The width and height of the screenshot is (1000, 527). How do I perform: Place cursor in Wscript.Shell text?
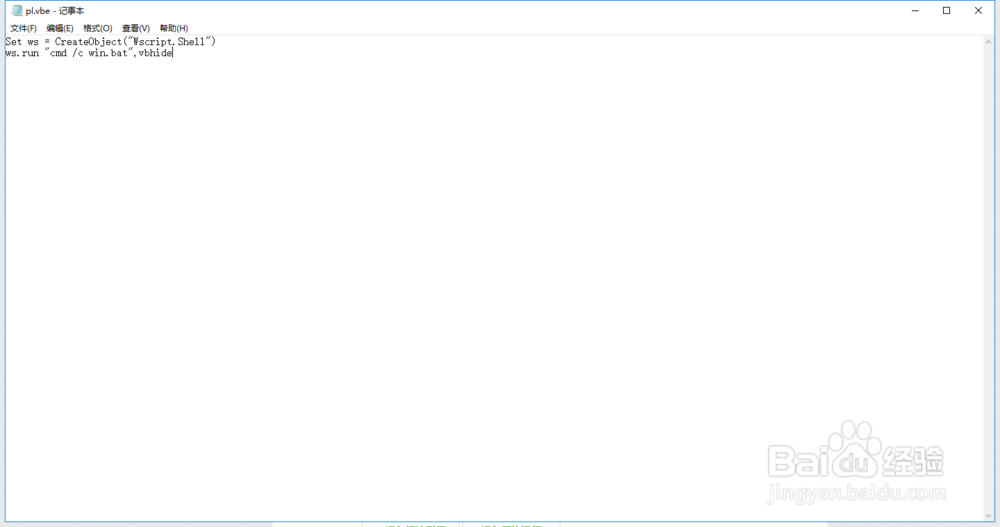(x=169, y=41)
